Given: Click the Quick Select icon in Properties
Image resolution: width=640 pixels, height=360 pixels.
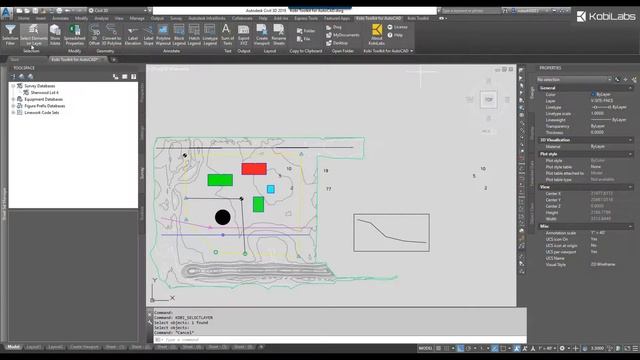Looking at the screenshot, I should (634, 80).
